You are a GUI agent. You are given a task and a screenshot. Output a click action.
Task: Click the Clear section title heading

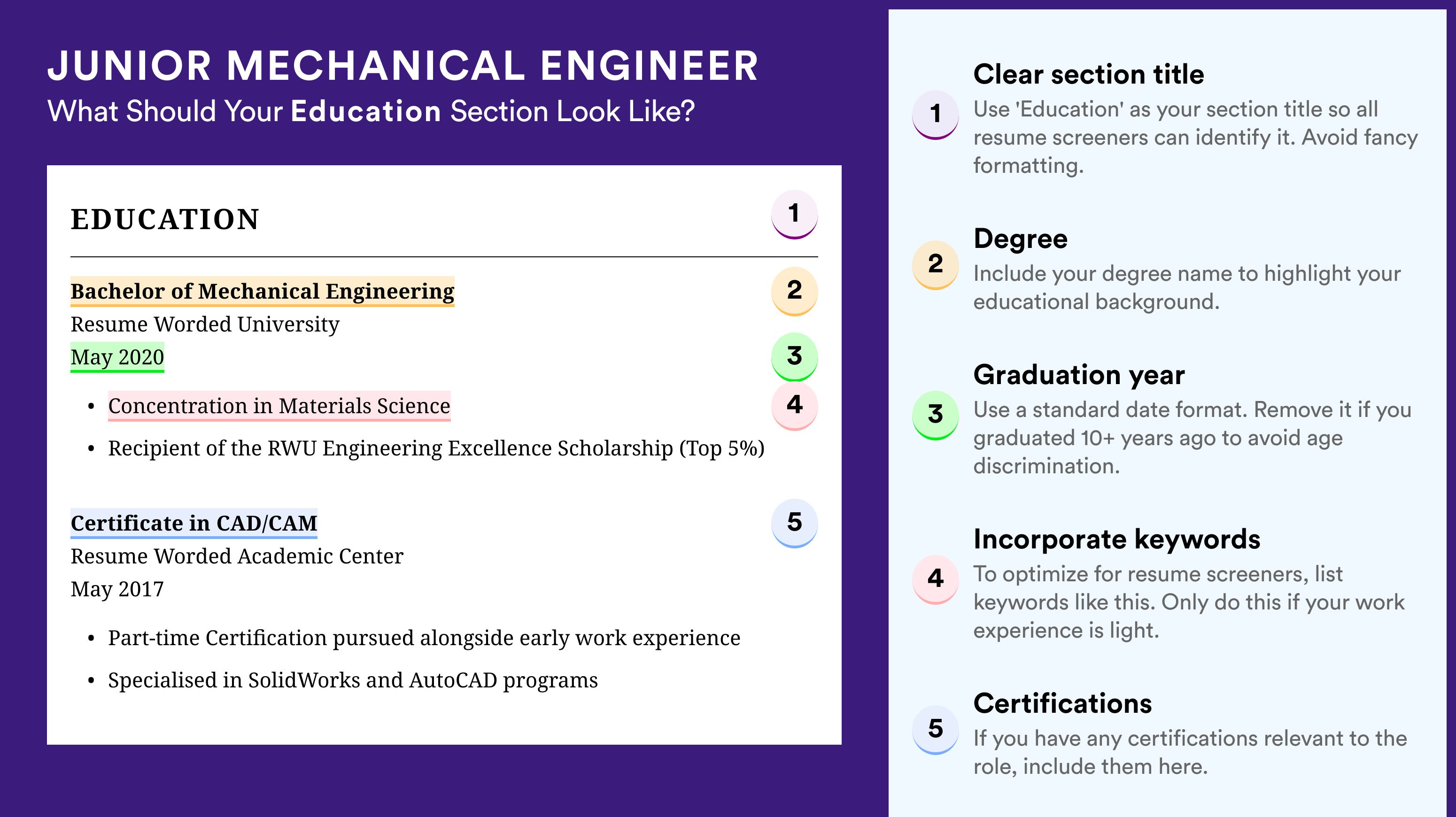point(1089,74)
